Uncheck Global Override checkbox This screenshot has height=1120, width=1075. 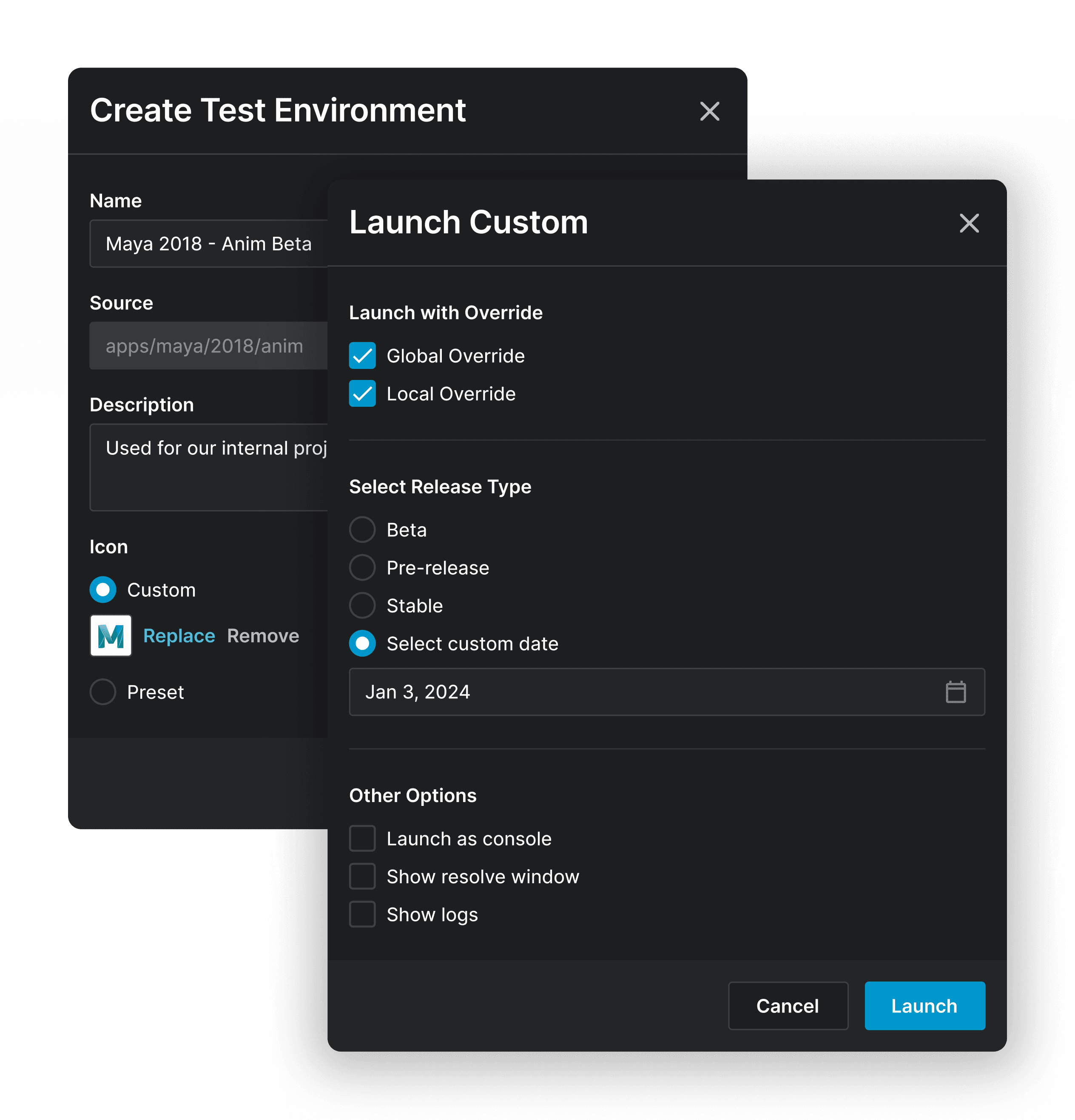(362, 355)
